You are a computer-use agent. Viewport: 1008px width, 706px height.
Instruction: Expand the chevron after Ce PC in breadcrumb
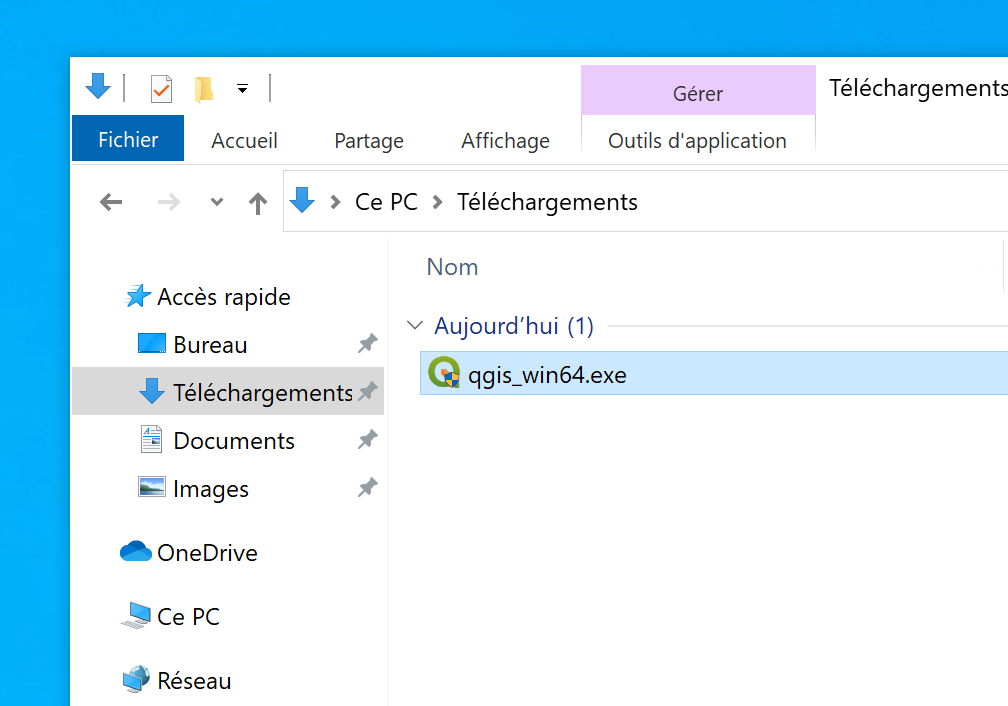point(437,203)
